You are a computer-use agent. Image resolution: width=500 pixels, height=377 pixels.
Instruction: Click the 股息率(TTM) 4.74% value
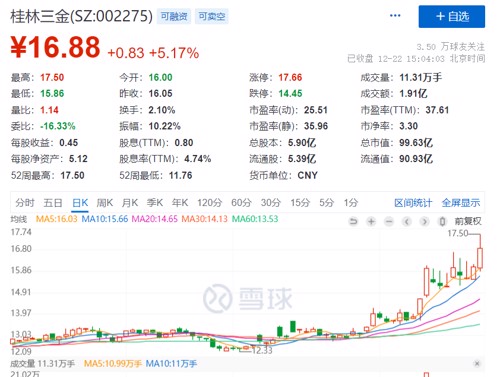coord(198,159)
